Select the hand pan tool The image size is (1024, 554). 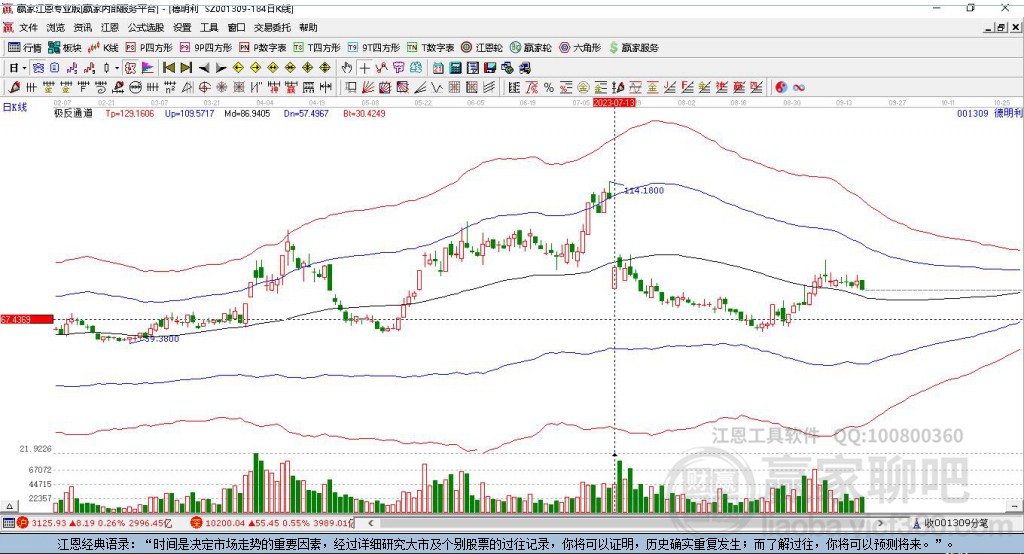pyautogui.click(x=347, y=68)
